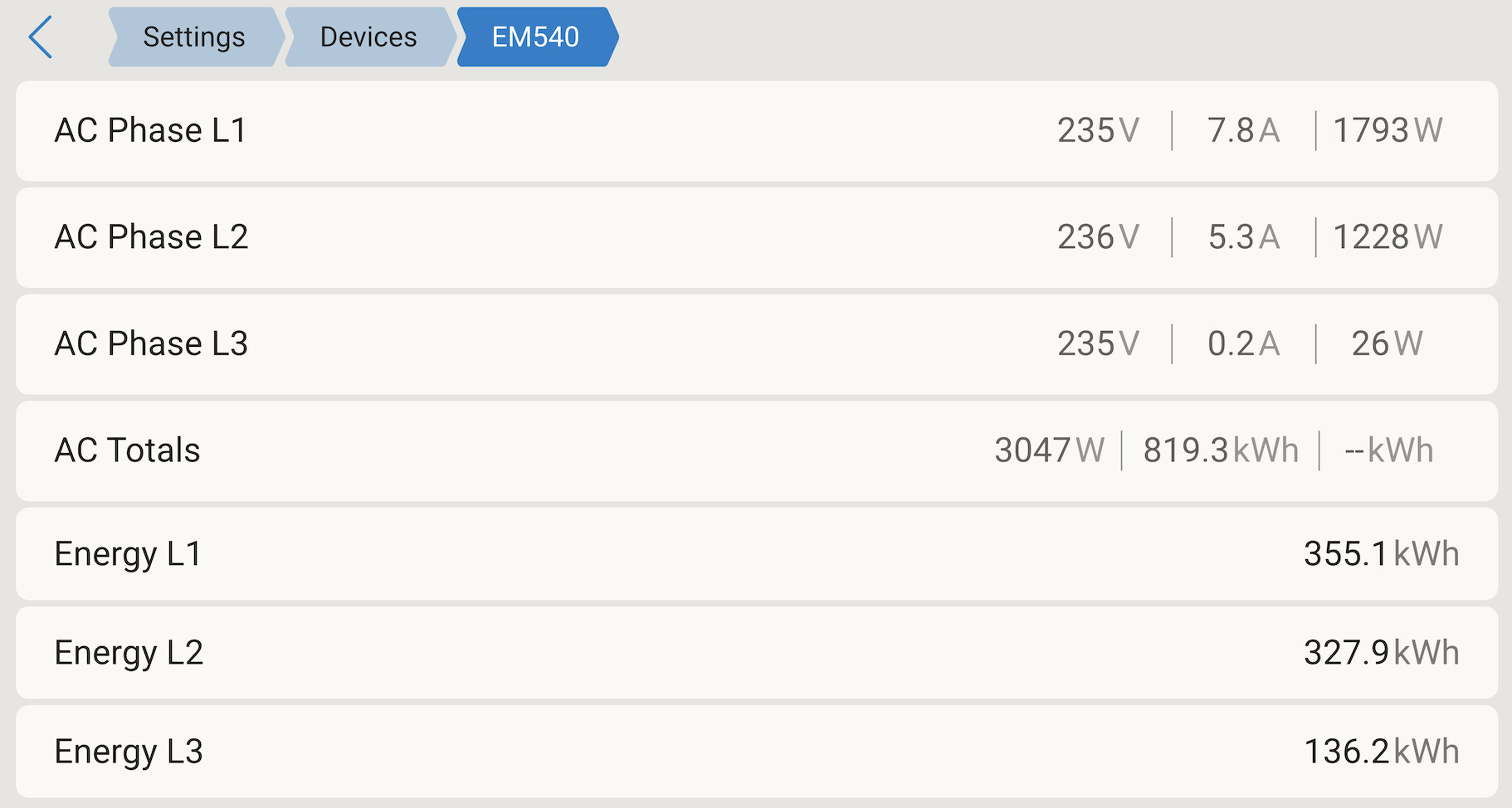
Task: Click the Energy L3 label
Action: click(129, 752)
